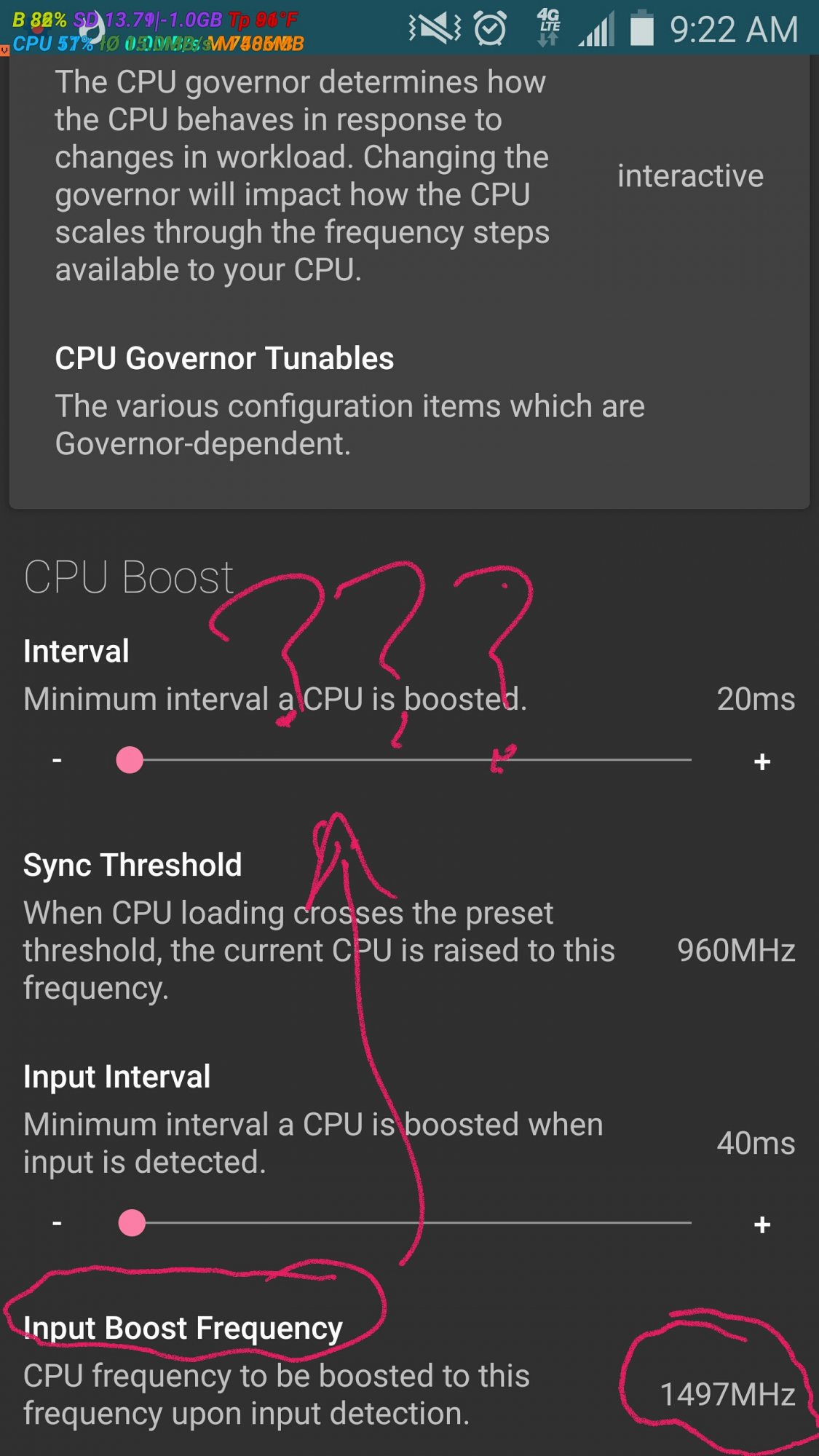
Task: Tap the alarm clock status icon
Action: point(490,29)
